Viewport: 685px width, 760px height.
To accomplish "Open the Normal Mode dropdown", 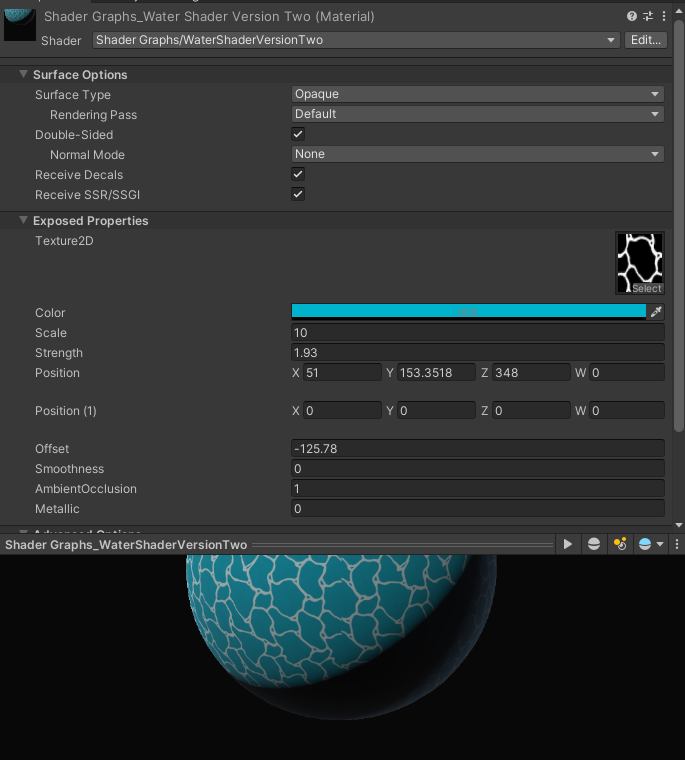I will click(478, 154).
